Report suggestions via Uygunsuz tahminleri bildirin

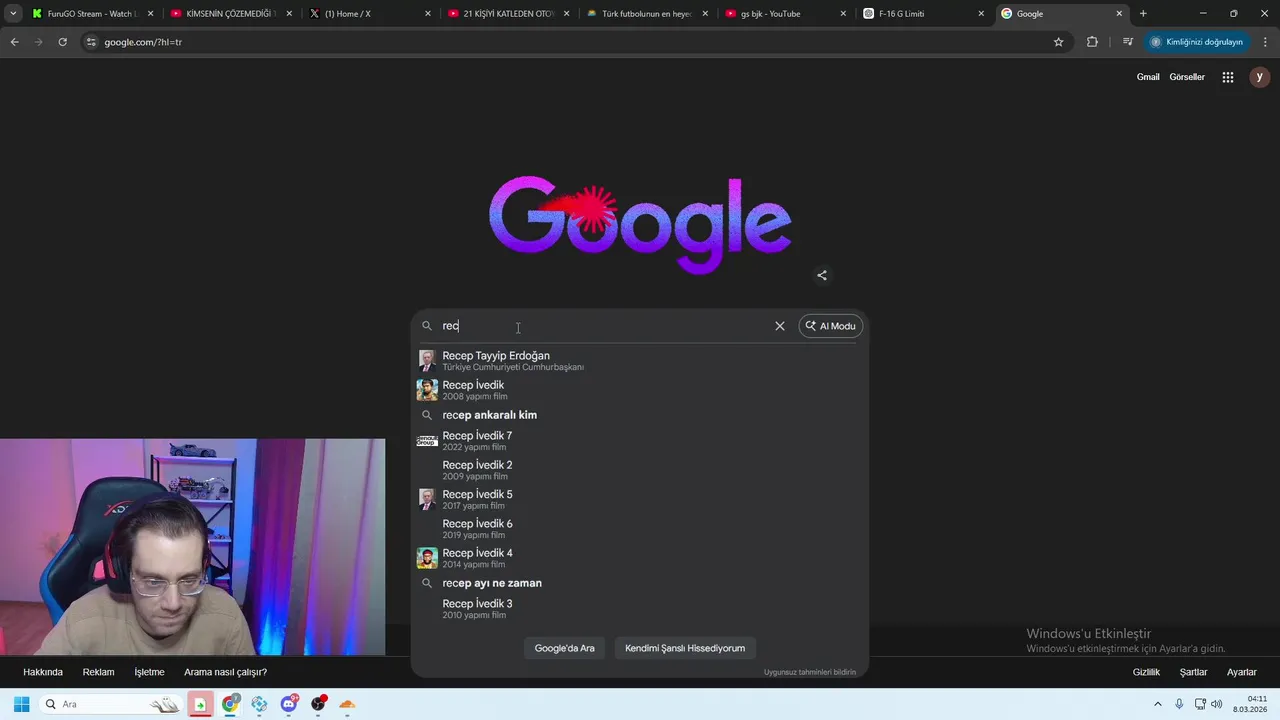point(810,672)
